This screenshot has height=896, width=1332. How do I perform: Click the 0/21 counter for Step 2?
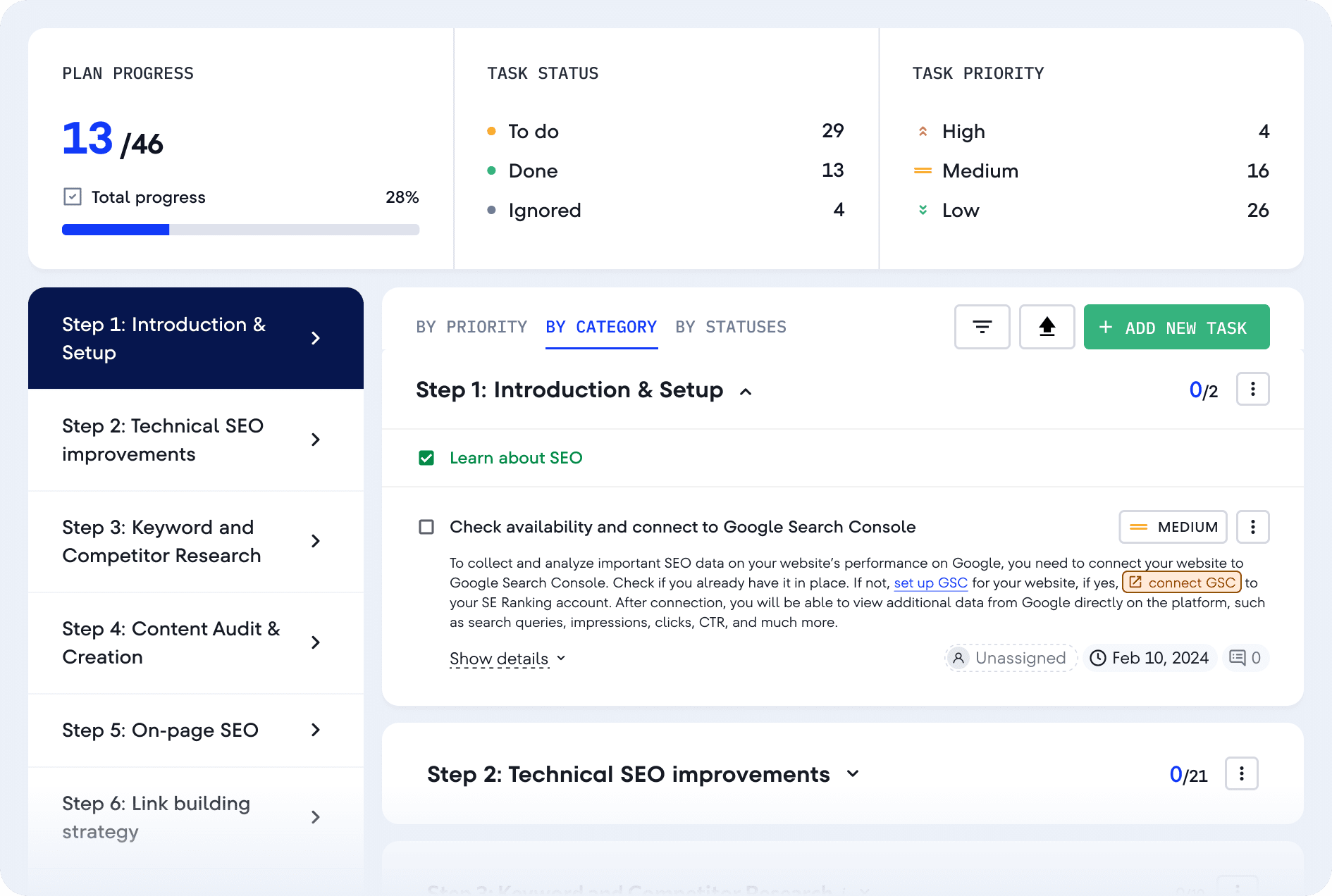pyautogui.click(x=1188, y=775)
